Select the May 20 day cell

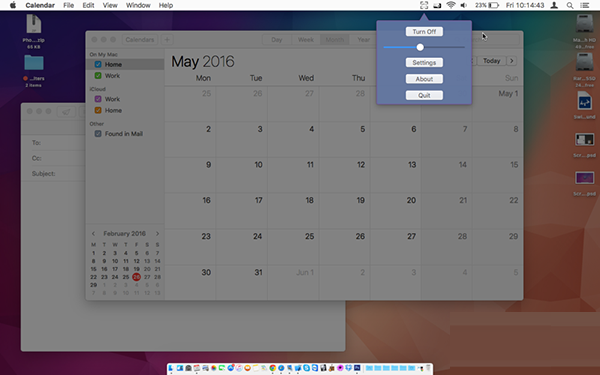(395, 211)
